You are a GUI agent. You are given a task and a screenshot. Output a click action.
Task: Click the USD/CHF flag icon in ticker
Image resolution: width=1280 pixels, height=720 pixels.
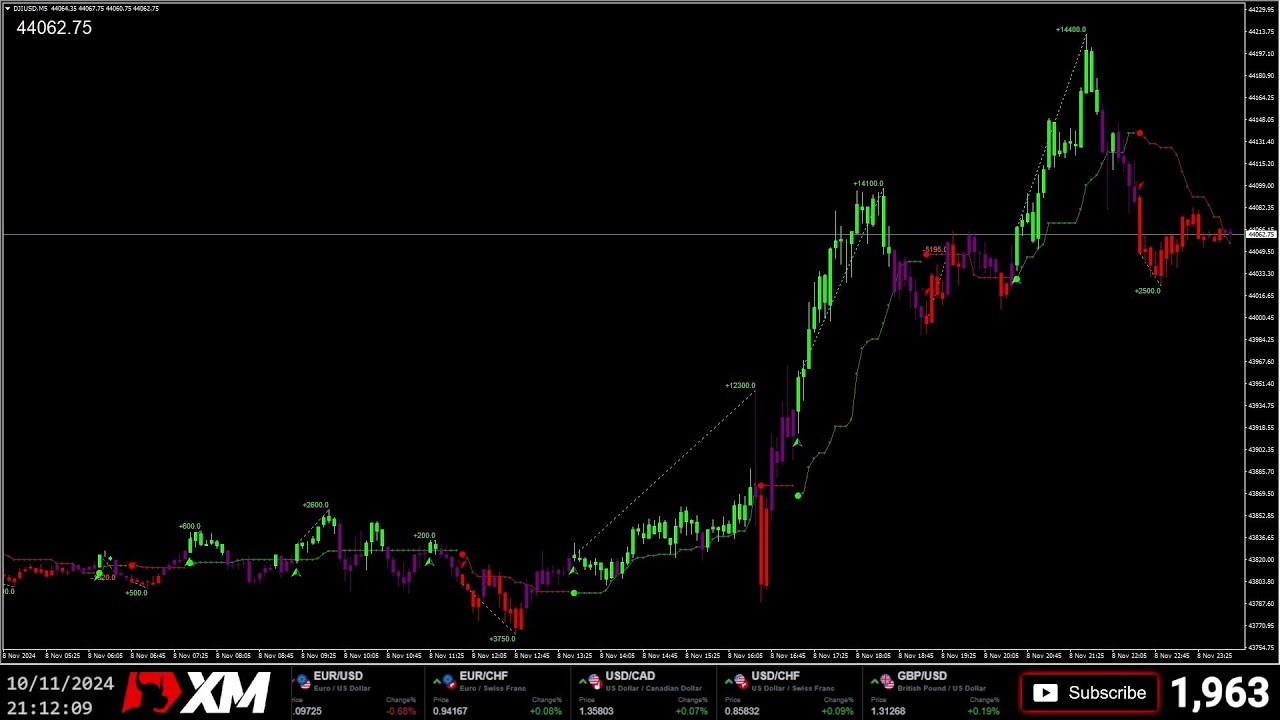coord(741,682)
